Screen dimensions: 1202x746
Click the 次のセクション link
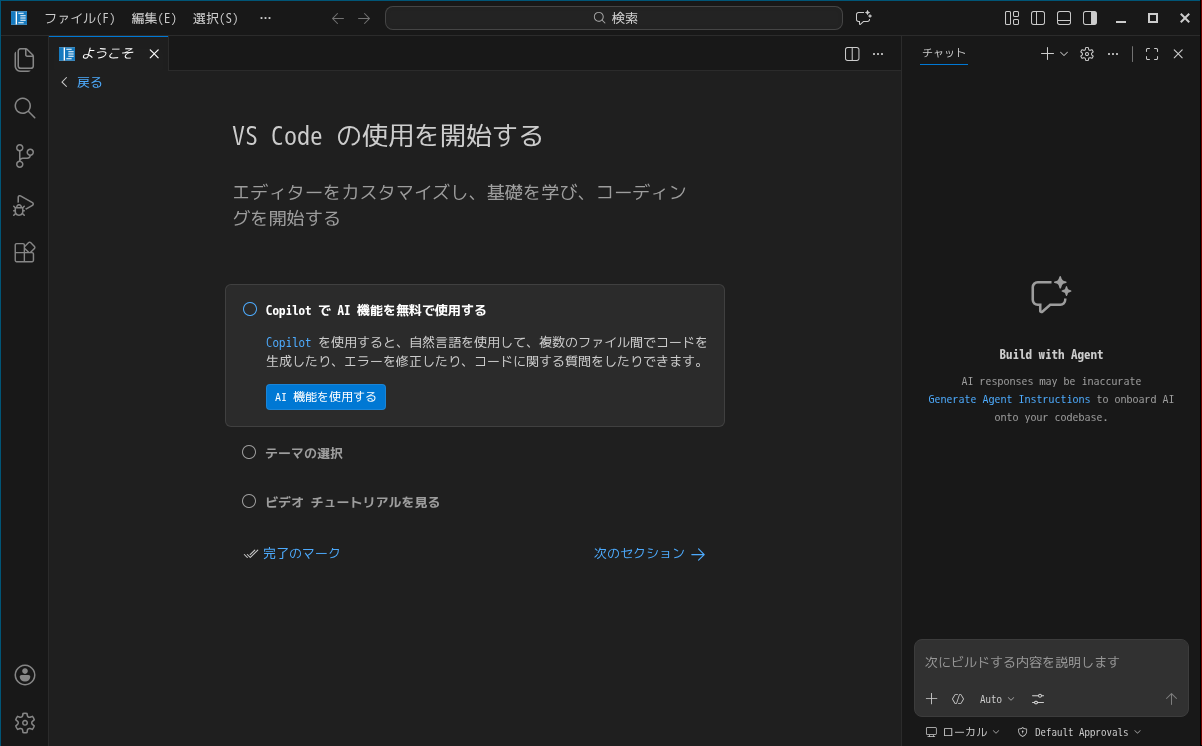649,553
